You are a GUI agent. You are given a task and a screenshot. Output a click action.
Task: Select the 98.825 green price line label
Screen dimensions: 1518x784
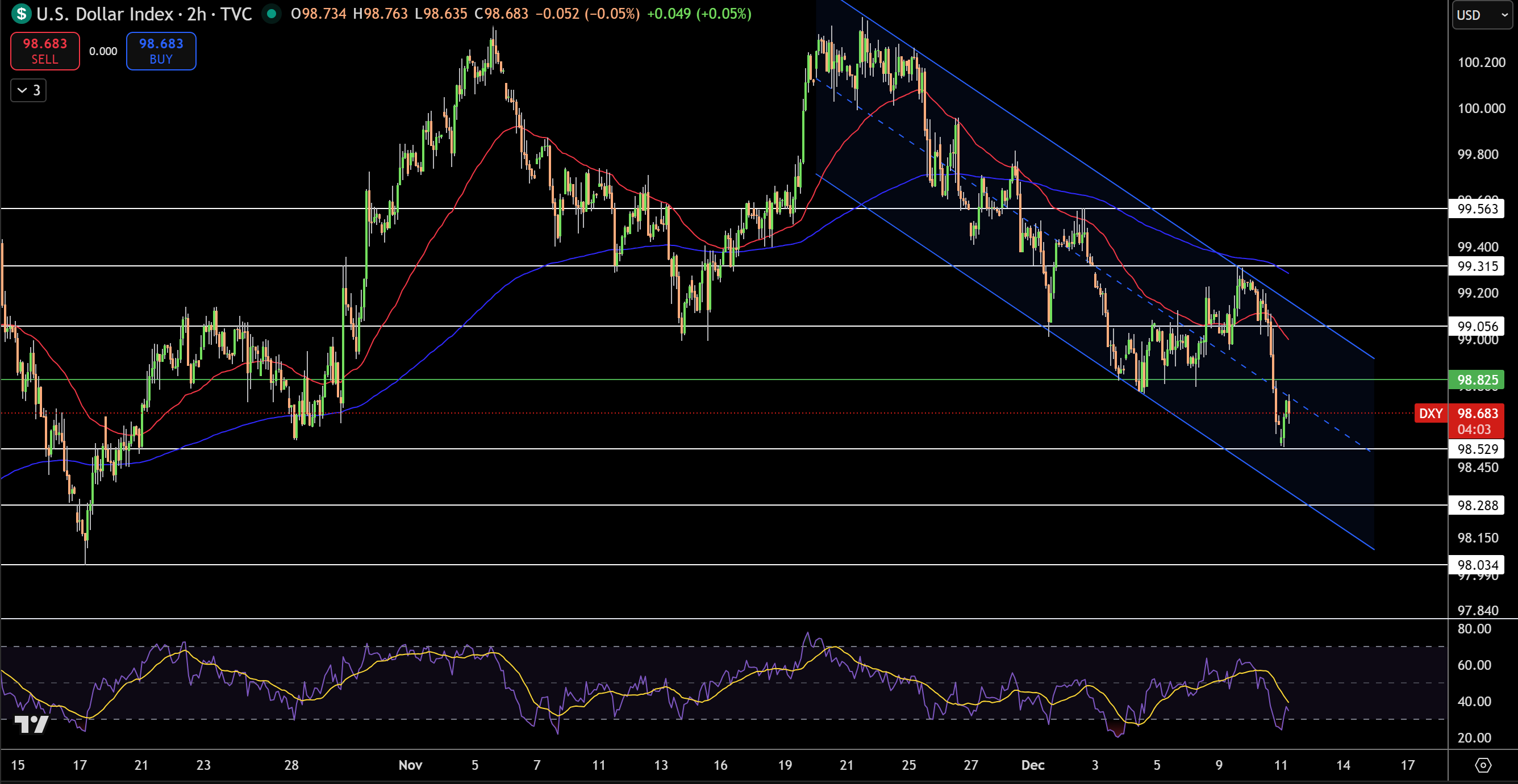coord(1477,380)
